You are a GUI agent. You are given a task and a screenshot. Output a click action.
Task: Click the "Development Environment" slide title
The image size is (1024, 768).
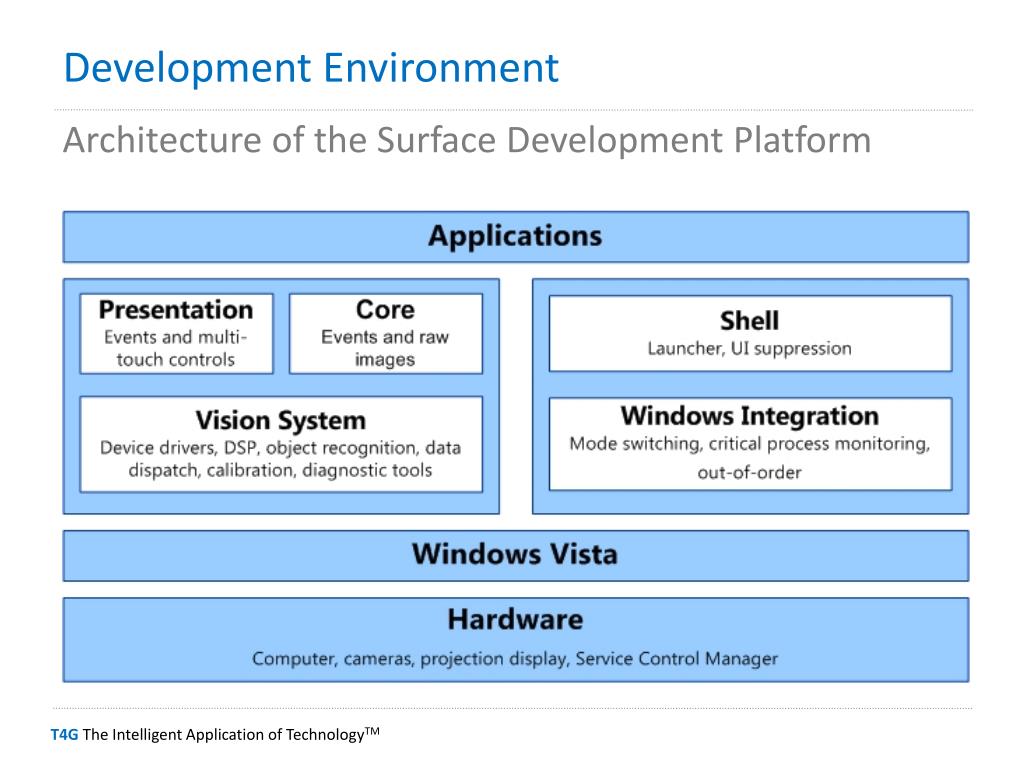coord(311,68)
